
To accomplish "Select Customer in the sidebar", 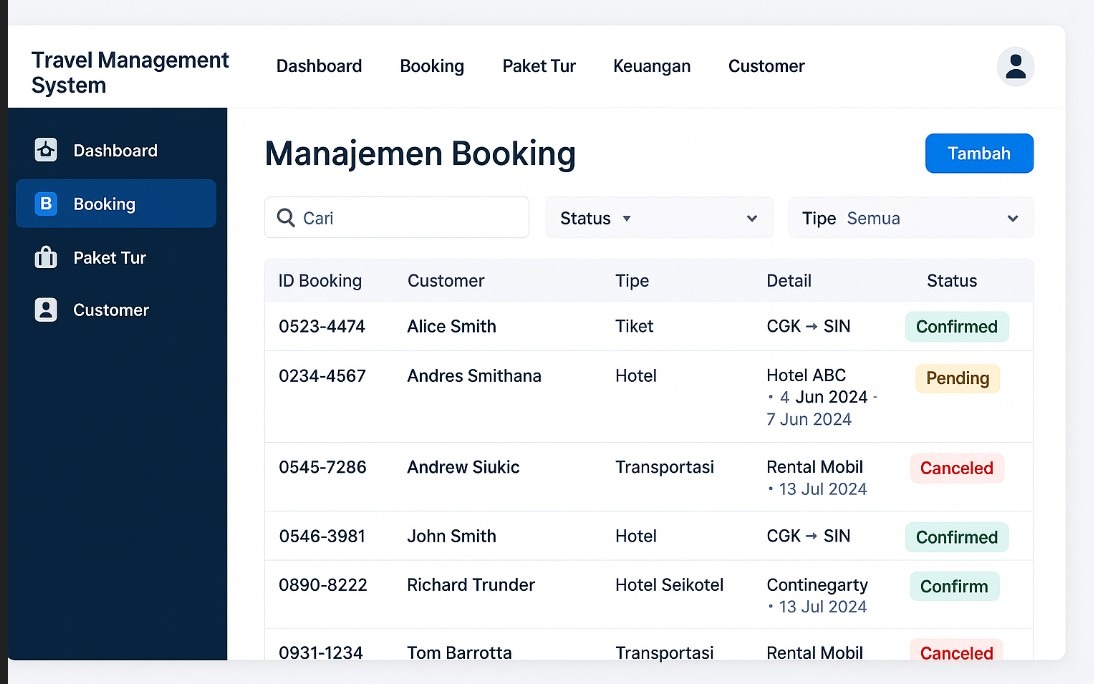I will click(x=116, y=310).
